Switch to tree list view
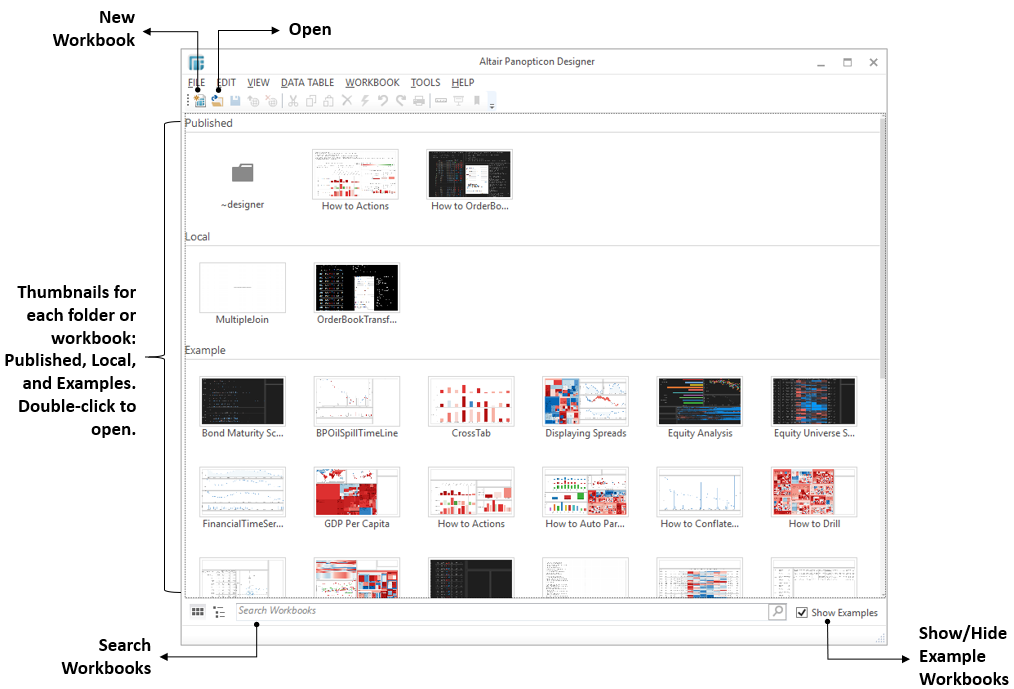This screenshot has height=689, width=1014. (x=219, y=612)
